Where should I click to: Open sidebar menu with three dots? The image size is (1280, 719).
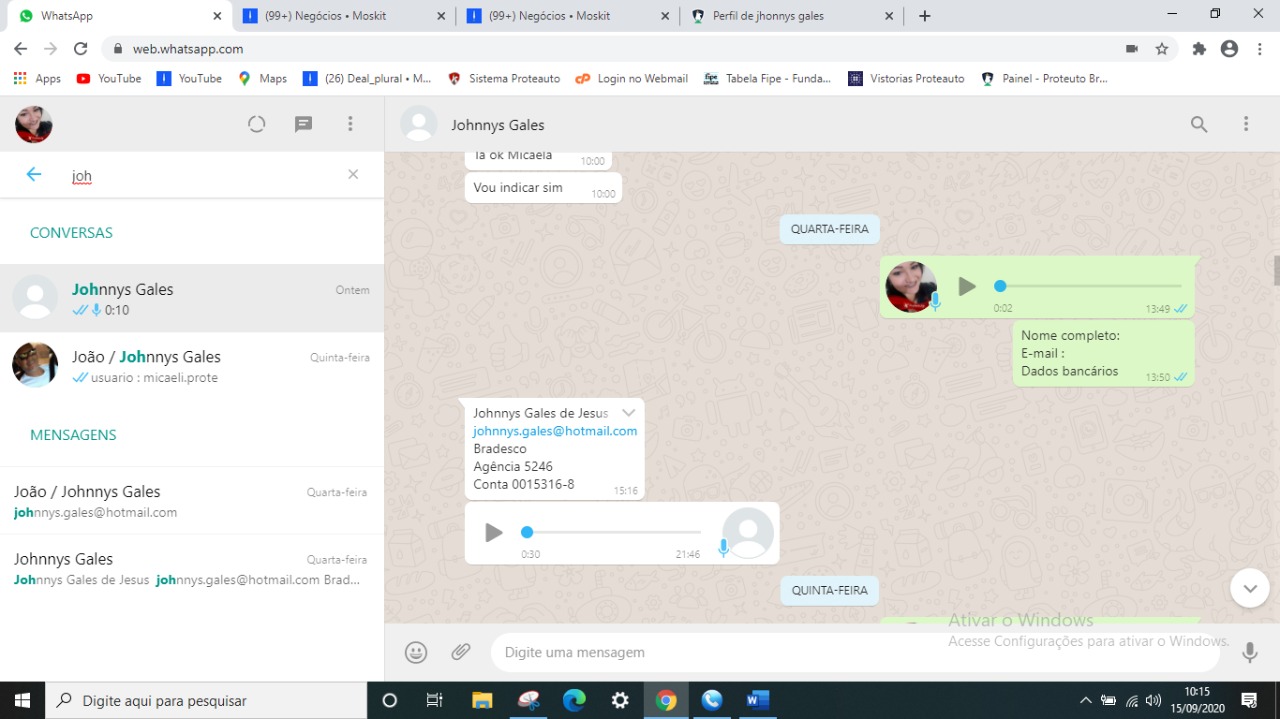click(x=350, y=124)
